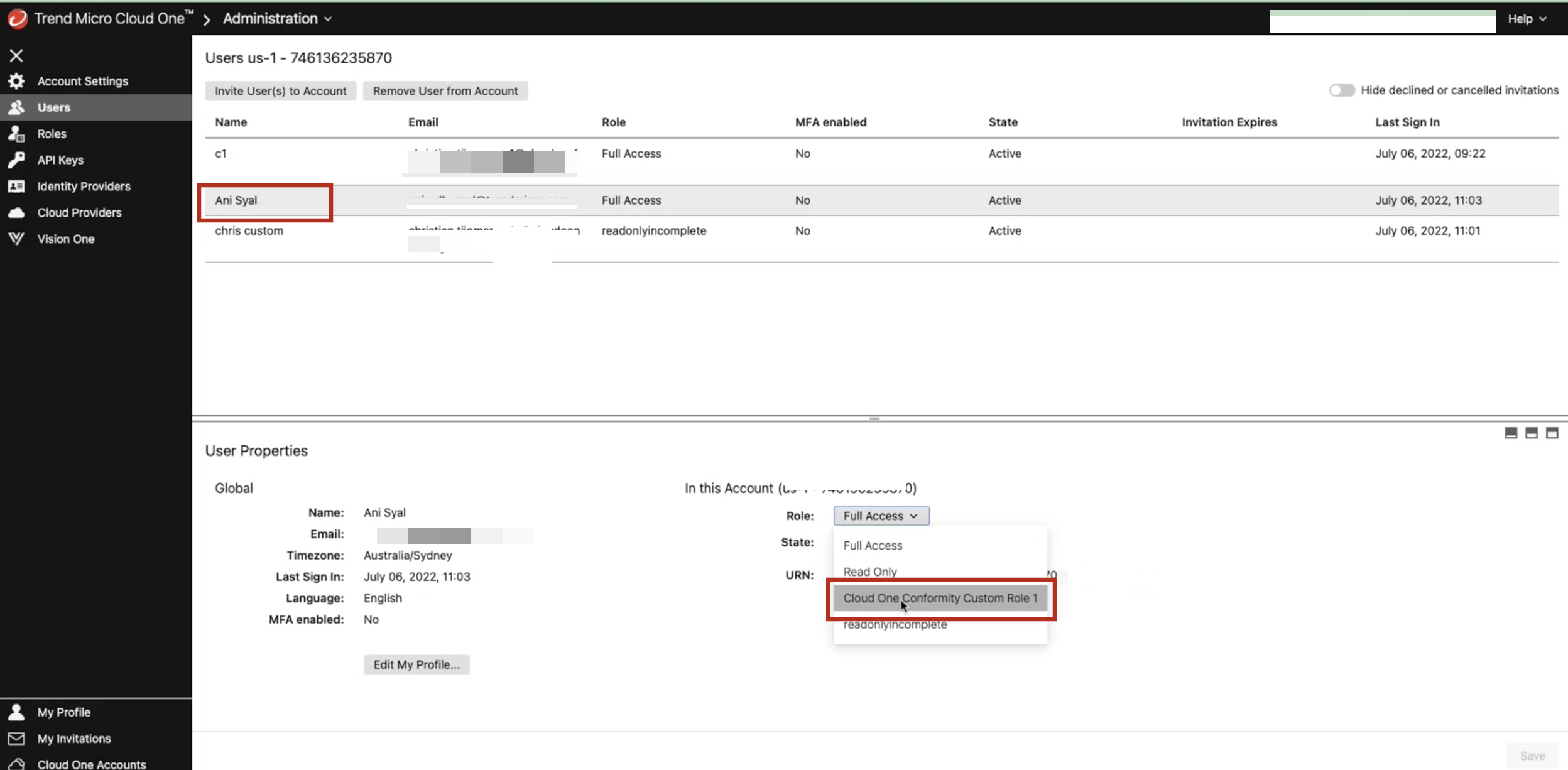Click Edit My Profile button

pyautogui.click(x=416, y=664)
